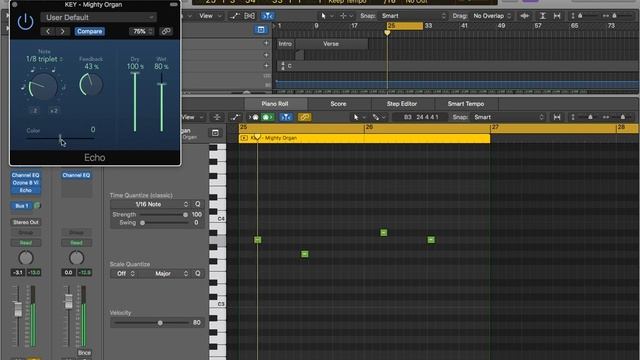The height and width of the screenshot is (360, 640).
Task: Go to next Echo preset
Action: click(x=62, y=31)
